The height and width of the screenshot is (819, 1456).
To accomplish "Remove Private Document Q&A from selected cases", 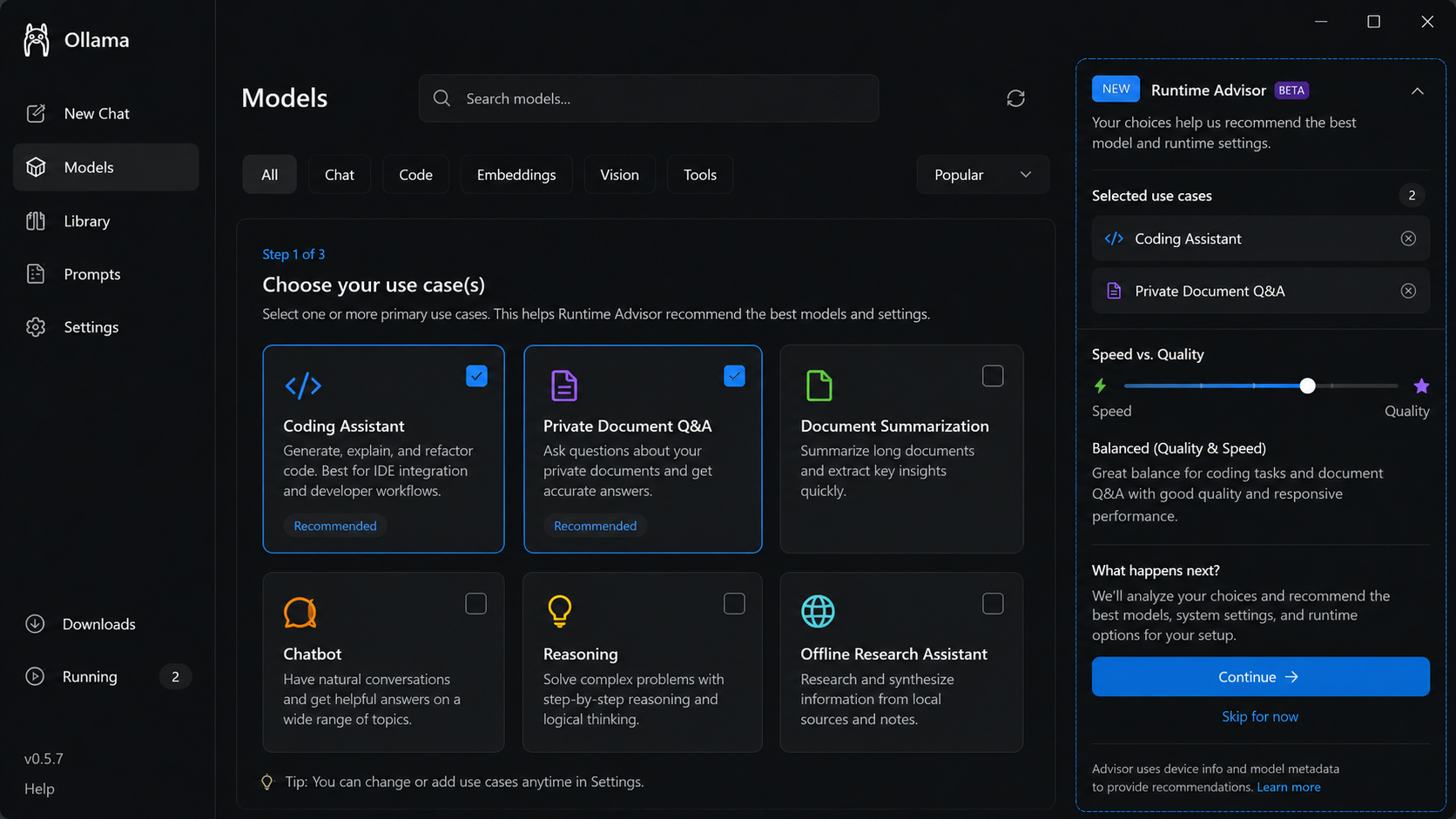I will click(x=1408, y=291).
